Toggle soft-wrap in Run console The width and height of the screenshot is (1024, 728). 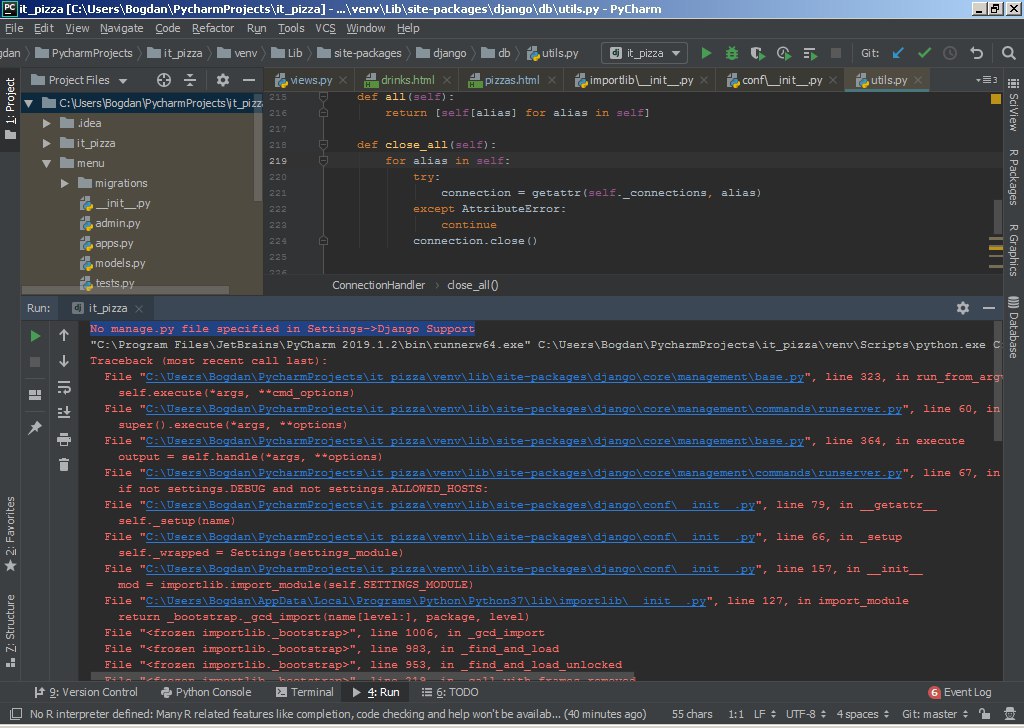(x=63, y=388)
